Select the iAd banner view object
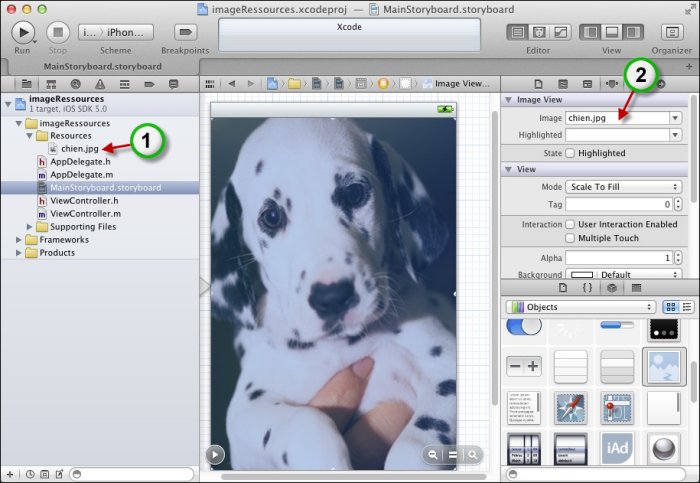This screenshot has height=483, width=700. pos(615,448)
